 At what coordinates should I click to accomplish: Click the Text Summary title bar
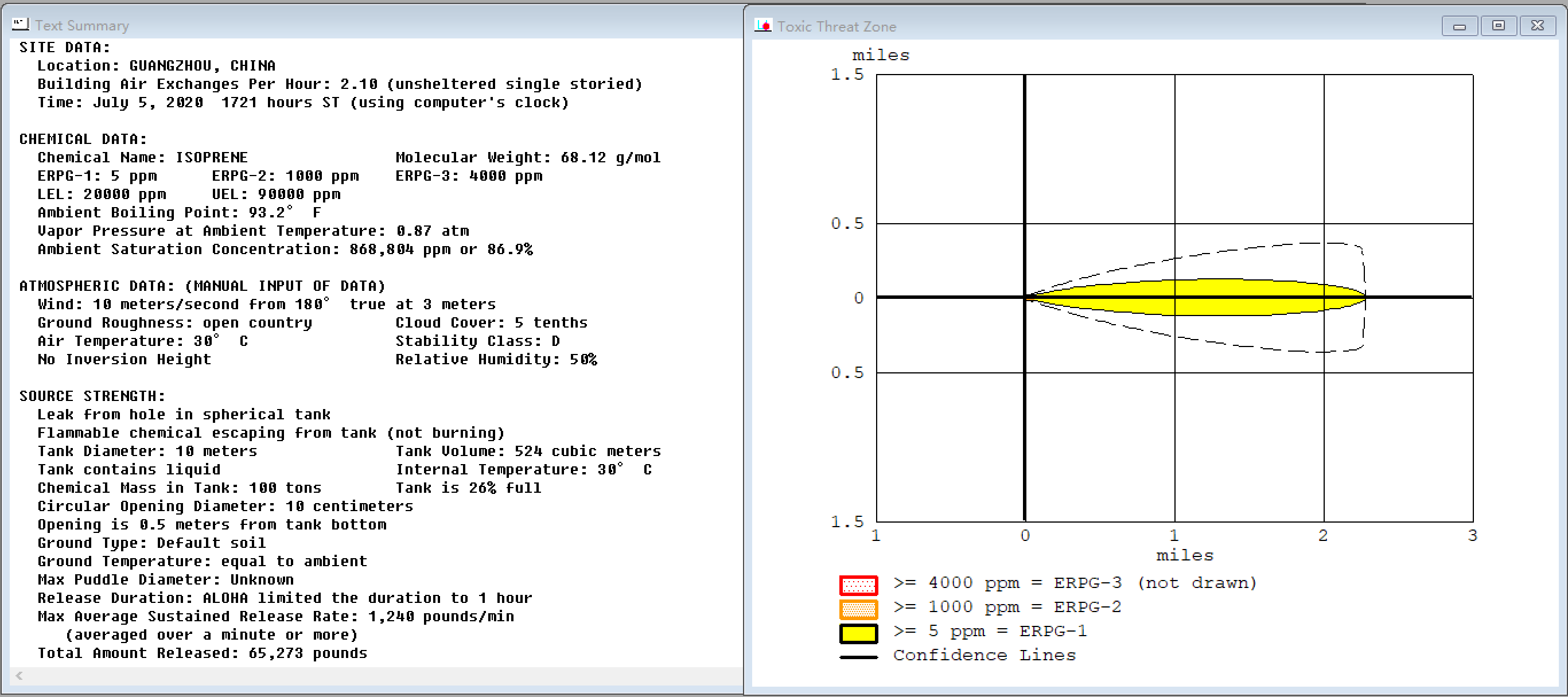coord(365,25)
